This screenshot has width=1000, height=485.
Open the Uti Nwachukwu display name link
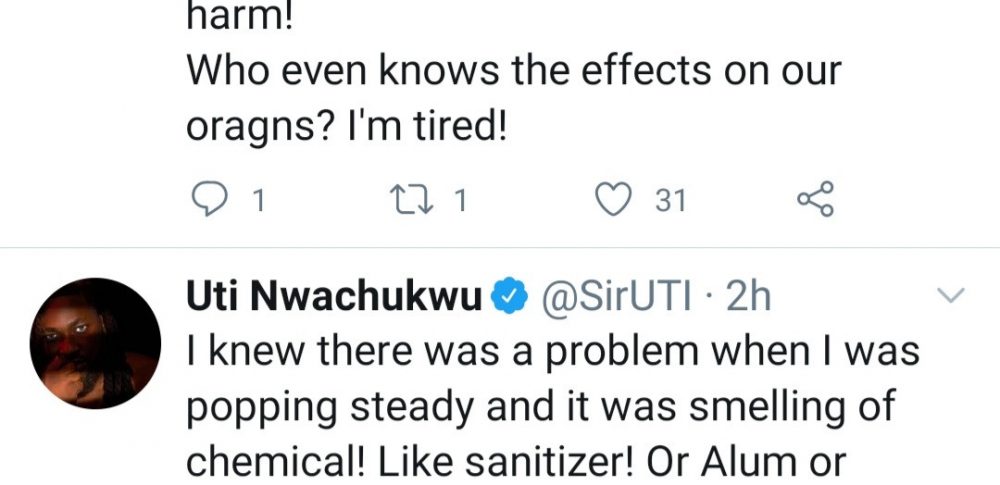[x=335, y=296]
